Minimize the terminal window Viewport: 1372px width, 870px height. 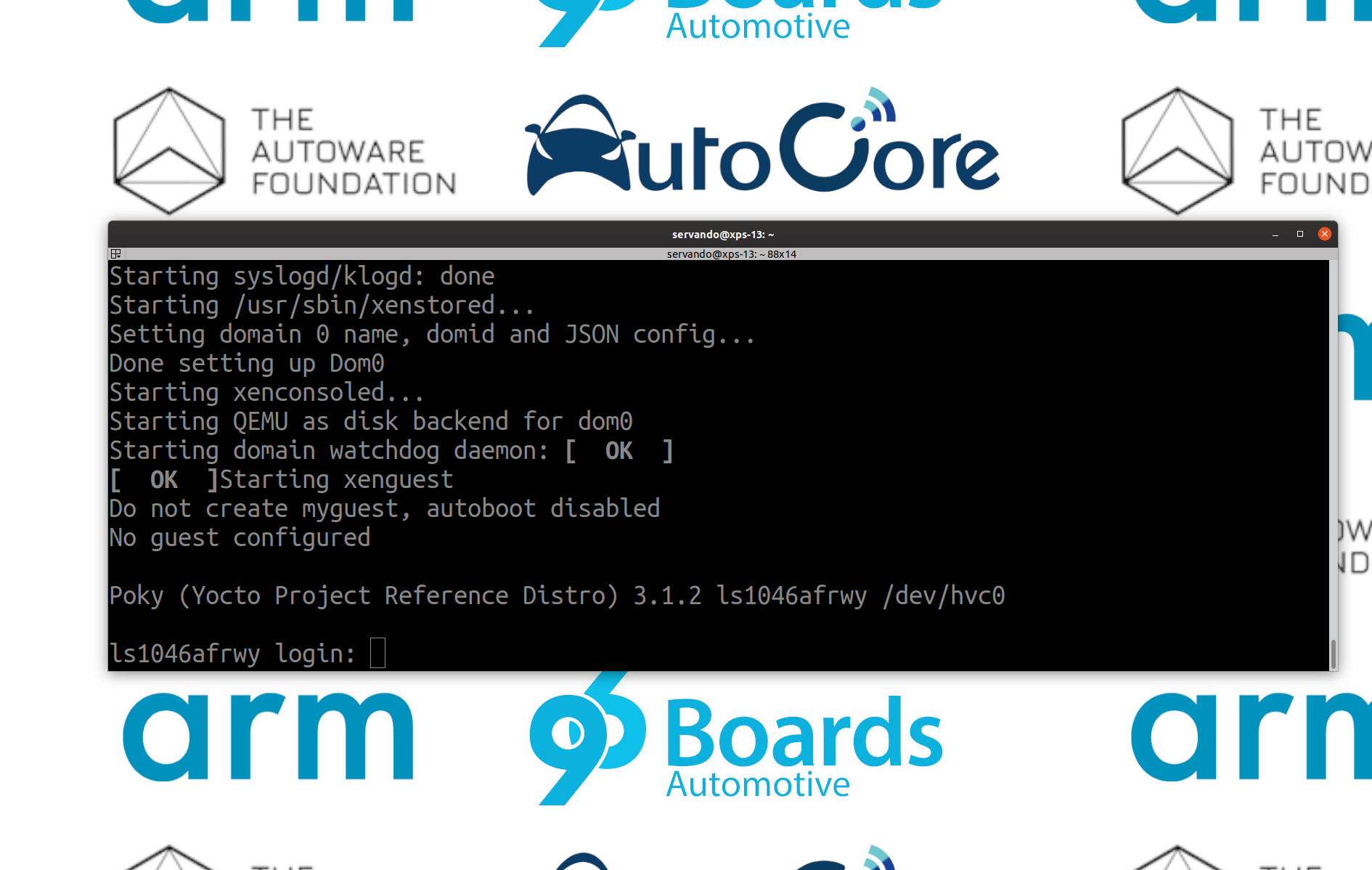(x=1275, y=234)
